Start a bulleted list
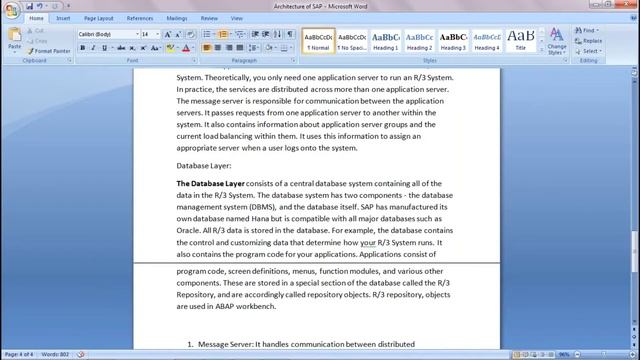 click(207, 34)
